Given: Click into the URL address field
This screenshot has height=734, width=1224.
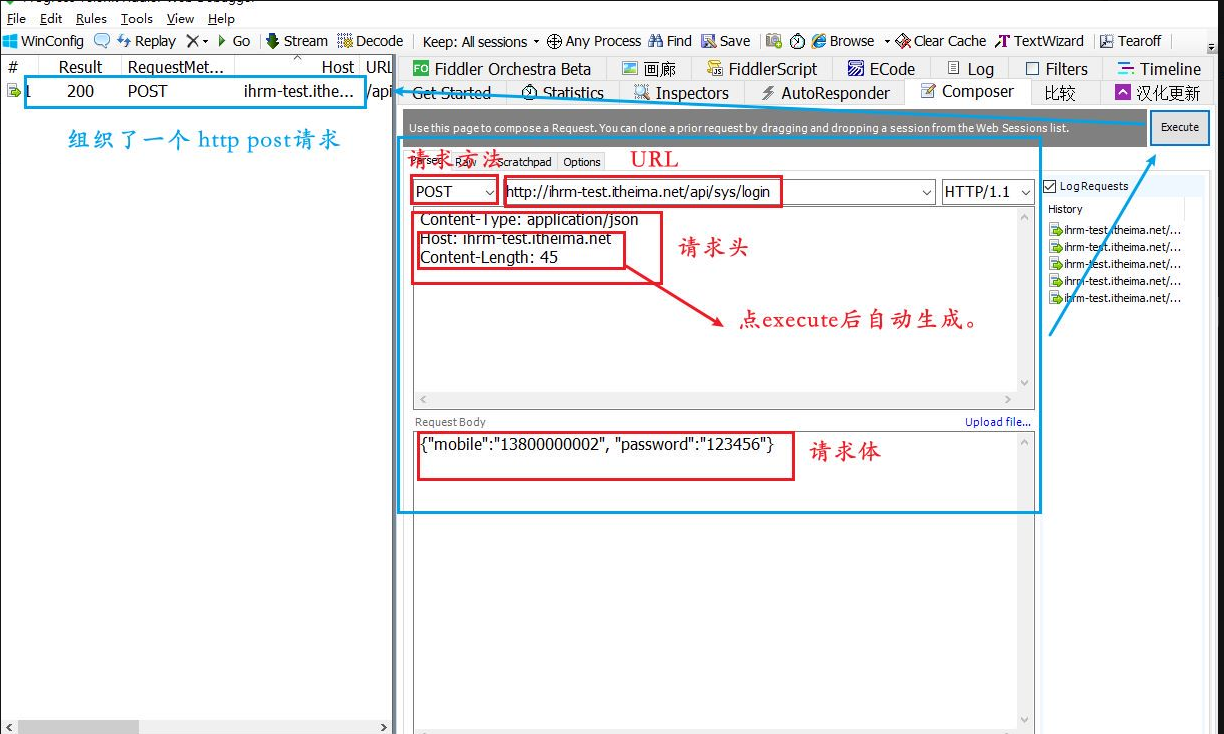Looking at the screenshot, I should [710, 191].
